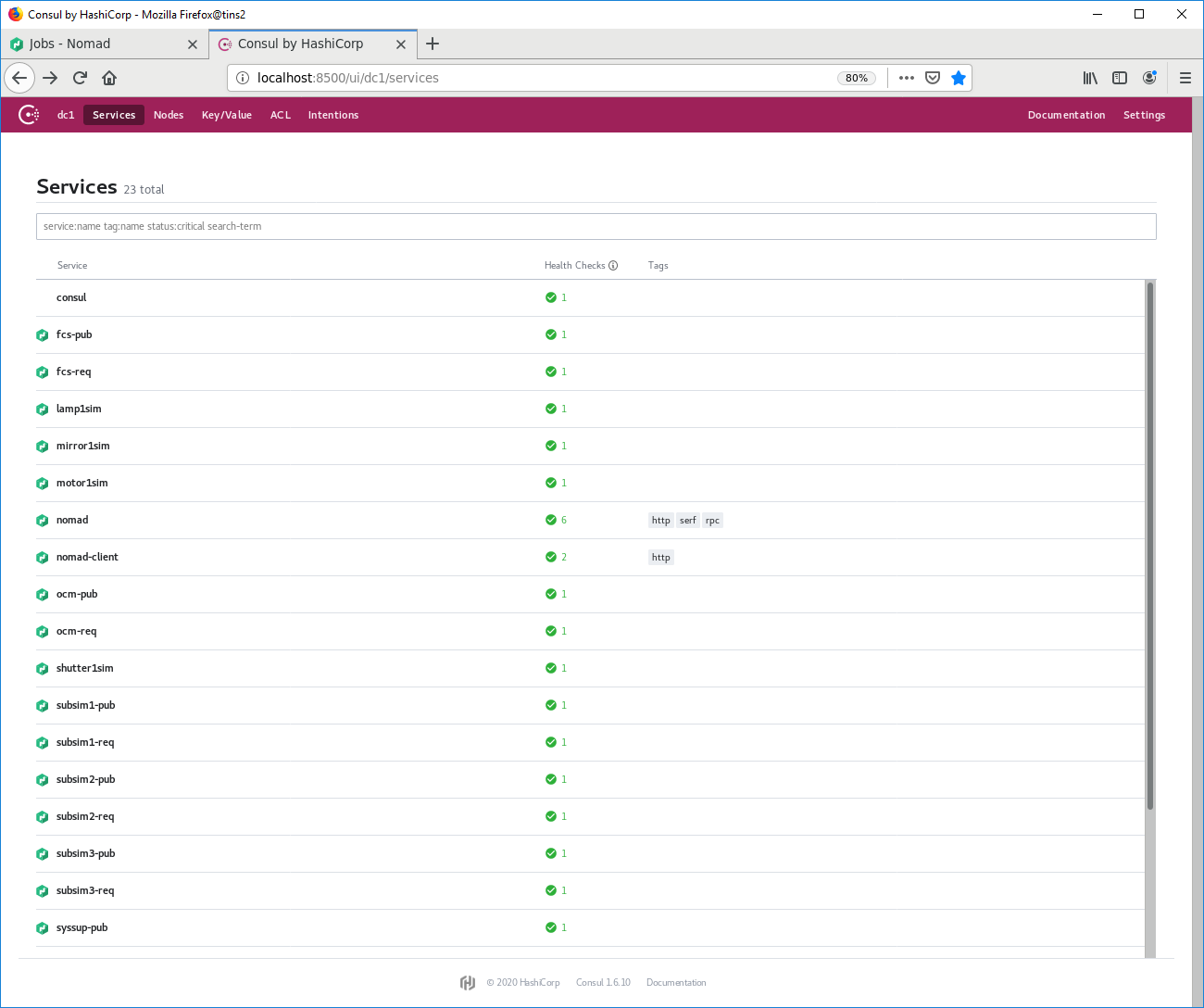
Task: Open the Nodes menu item
Action: click(169, 115)
